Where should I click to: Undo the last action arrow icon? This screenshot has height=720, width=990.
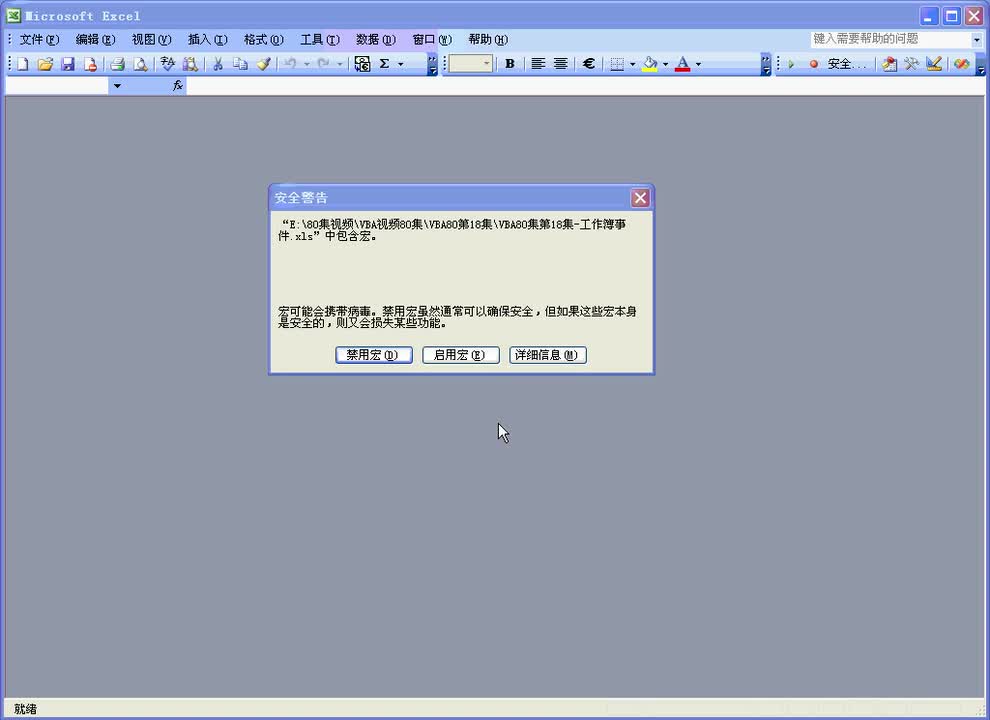pyautogui.click(x=290, y=64)
